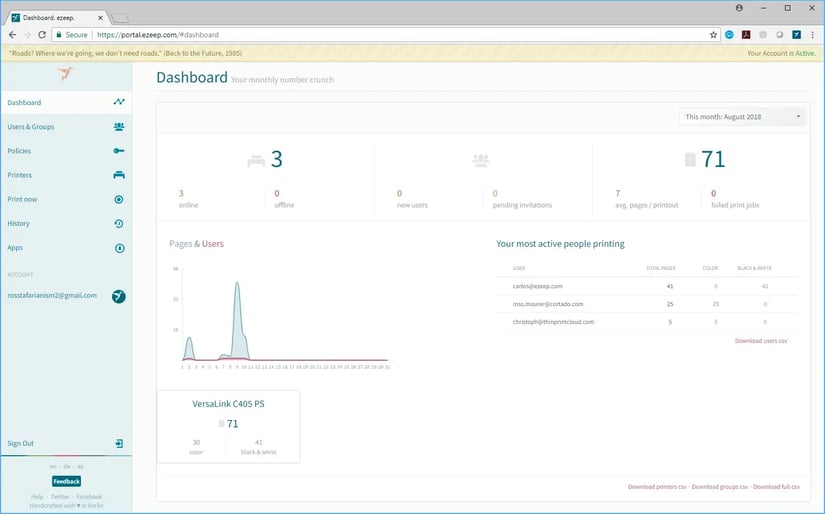825x514 pixels.
Task: Click the ezeep extension icon in the toolbar
Action: click(797, 35)
